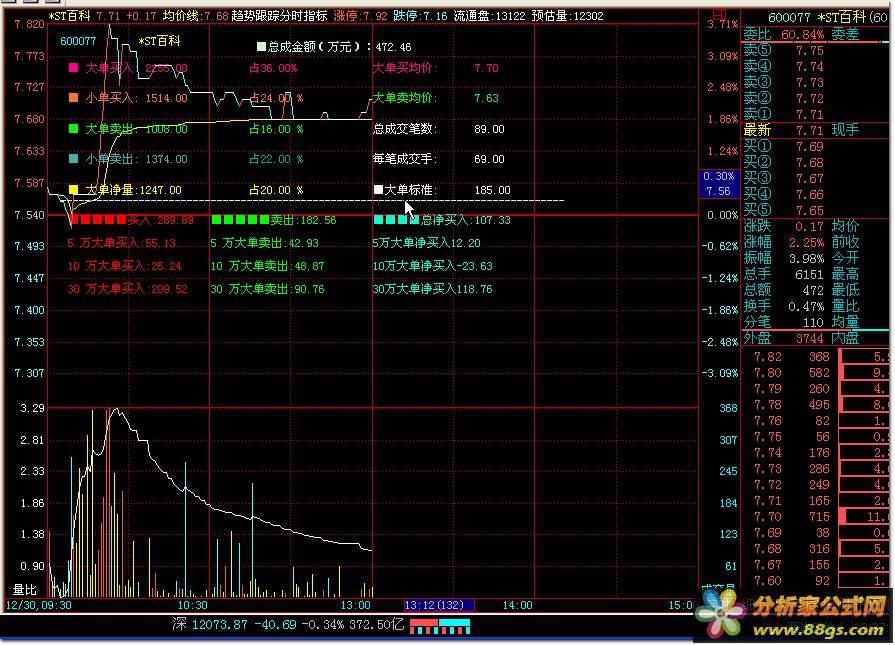Select the 买⑤ 7.65 bid row
The height and width of the screenshot is (645, 895).
click(784, 211)
